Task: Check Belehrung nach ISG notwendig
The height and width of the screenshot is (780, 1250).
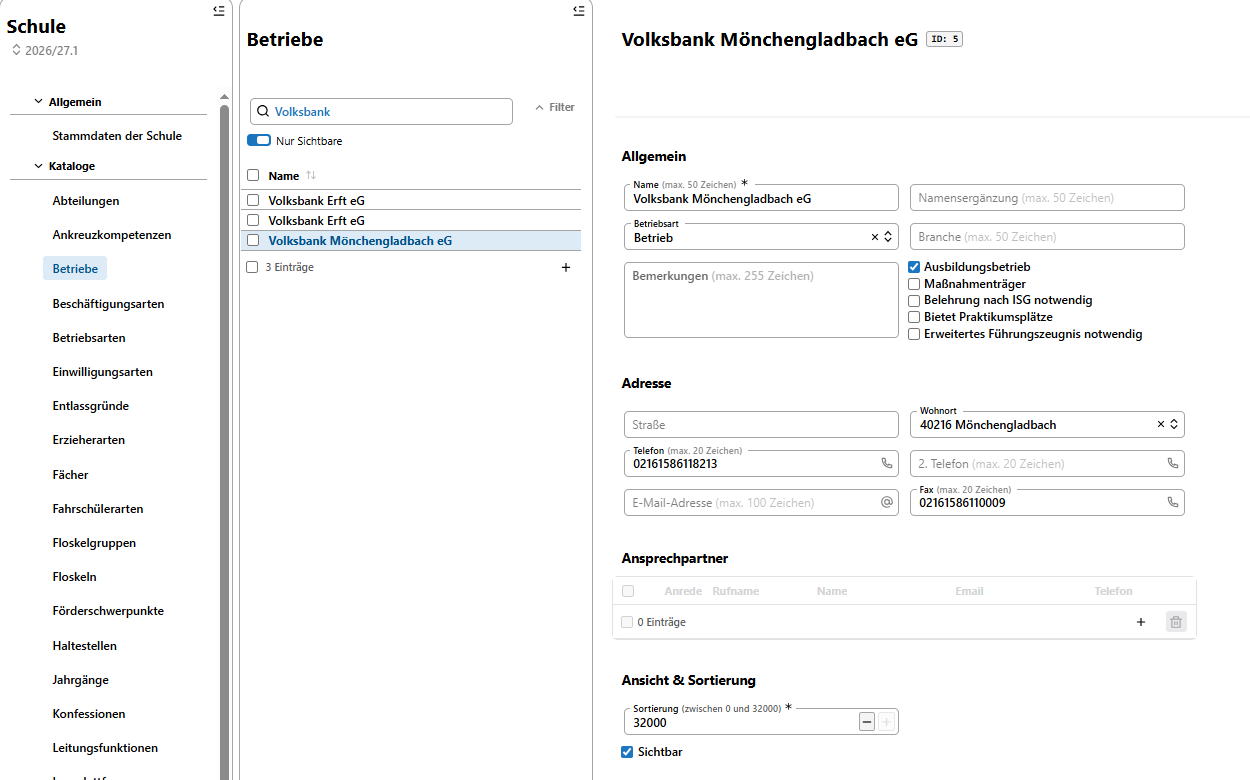Action: [x=914, y=301]
